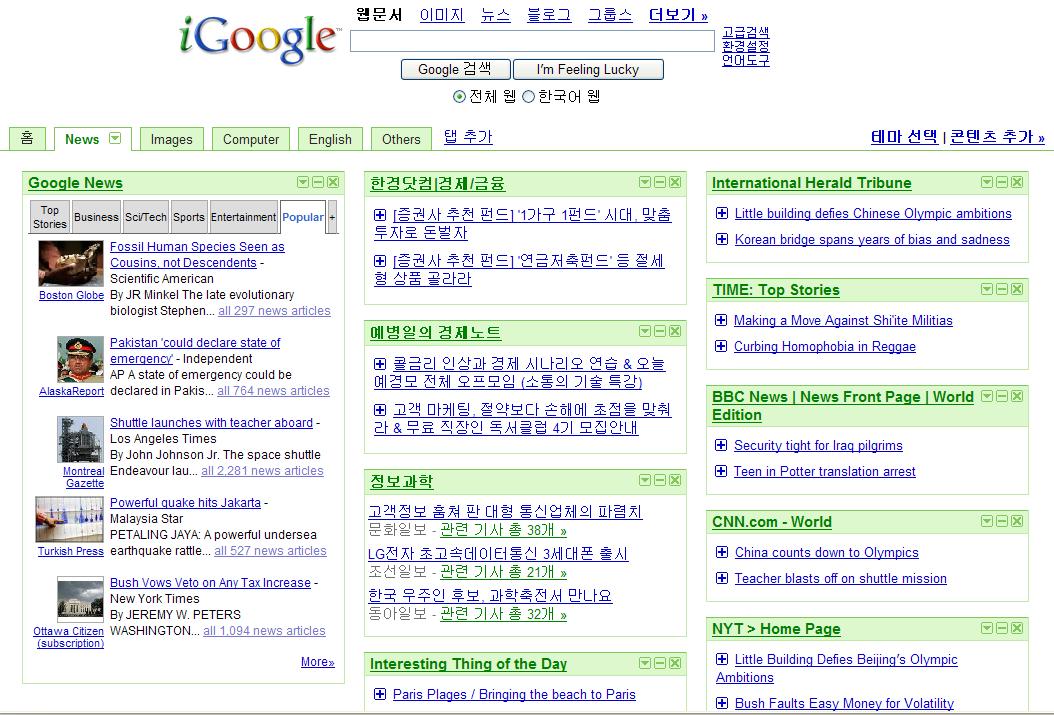Minimize Interesting Thing of the Day gadget
This screenshot has width=1054, height=715.
click(x=660, y=663)
